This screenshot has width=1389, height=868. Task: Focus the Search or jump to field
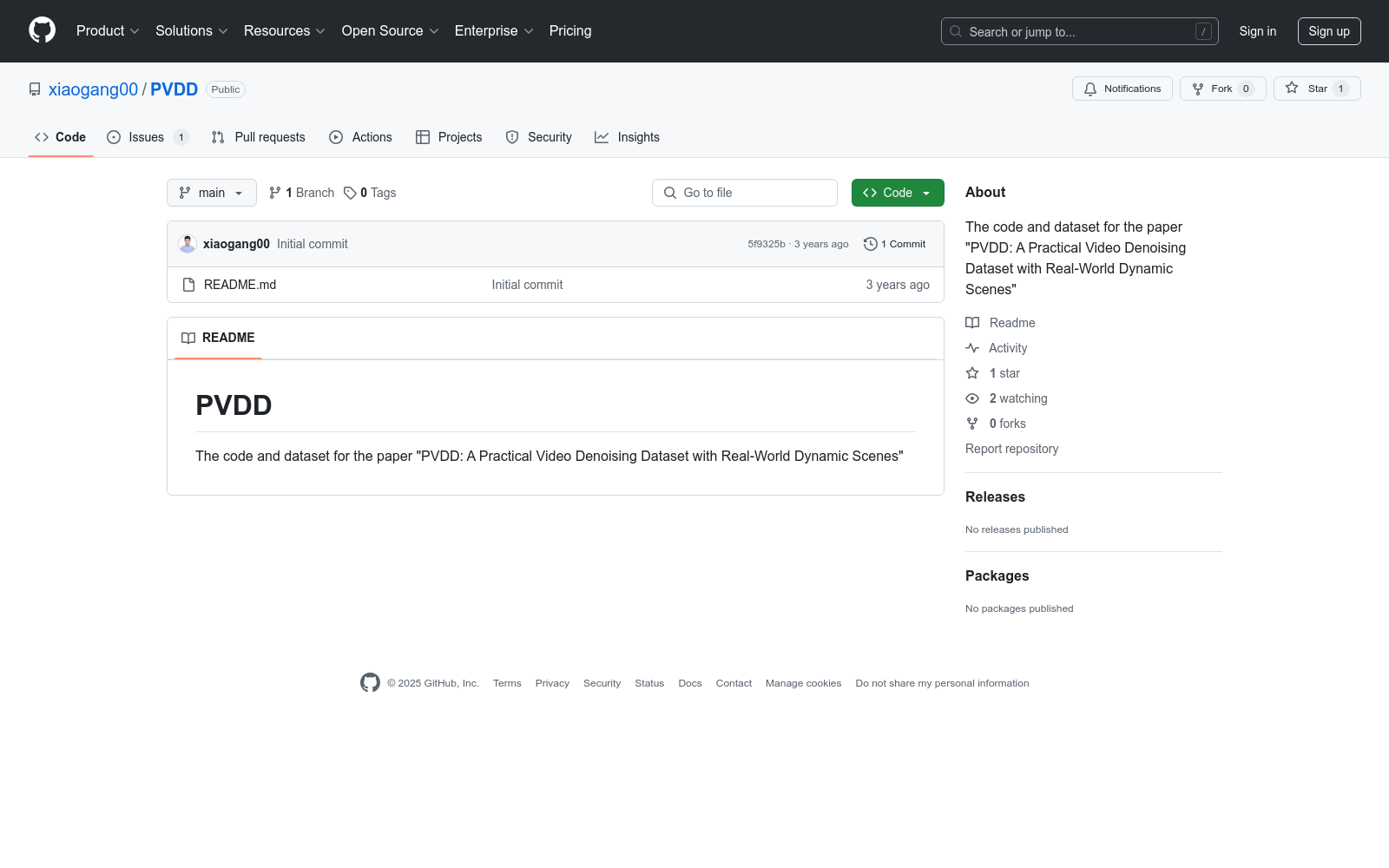tap(1080, 31)
